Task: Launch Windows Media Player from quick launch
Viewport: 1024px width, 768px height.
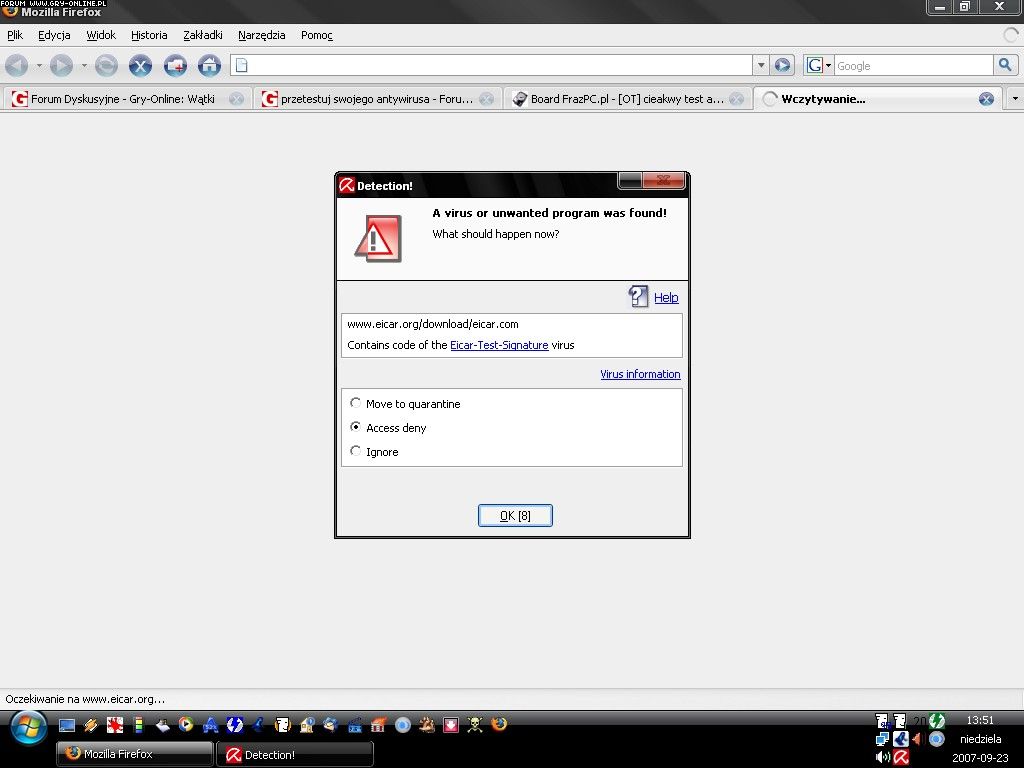Action: tap(186, 724)
